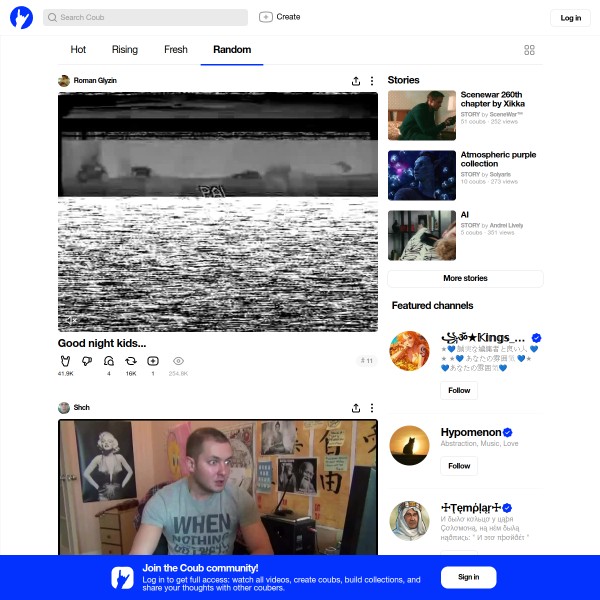
Task: Open the Hypomenon channel name
Action: coord(471,432)
